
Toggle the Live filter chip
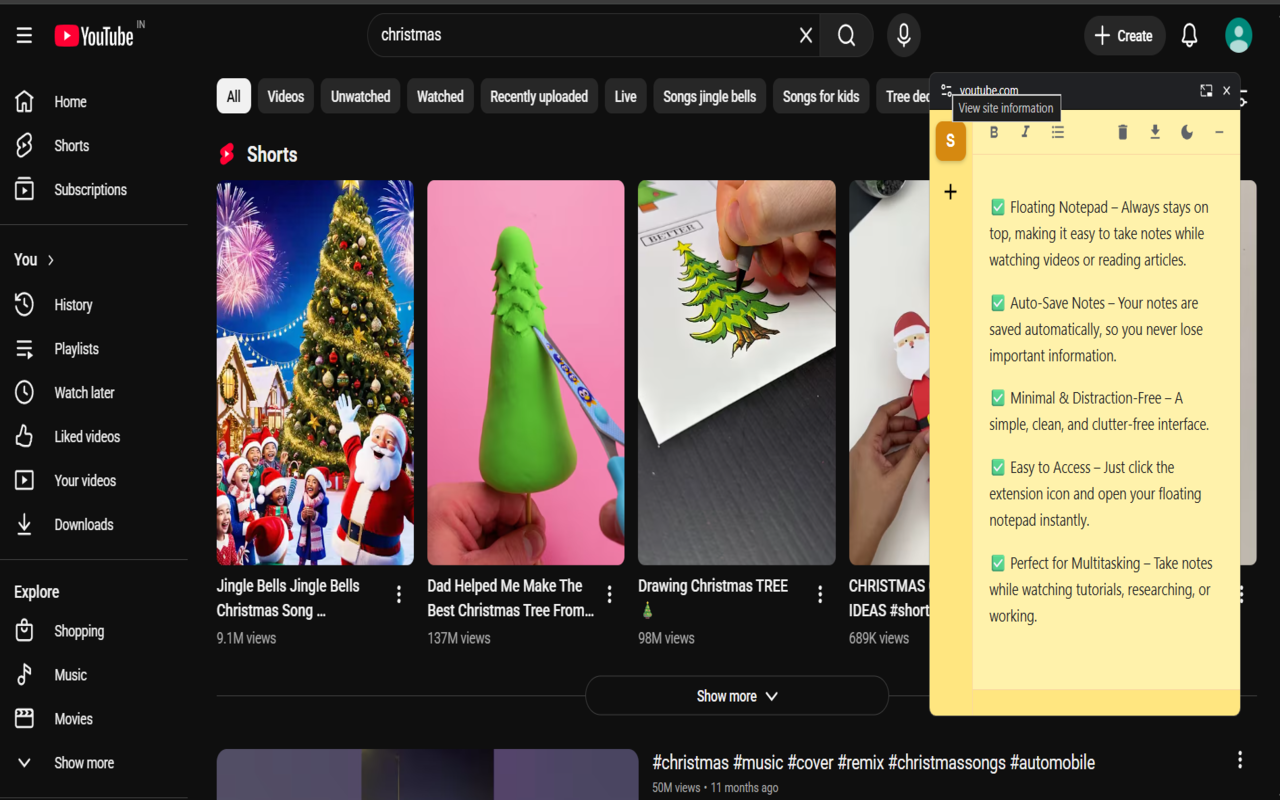click(625, 96)
